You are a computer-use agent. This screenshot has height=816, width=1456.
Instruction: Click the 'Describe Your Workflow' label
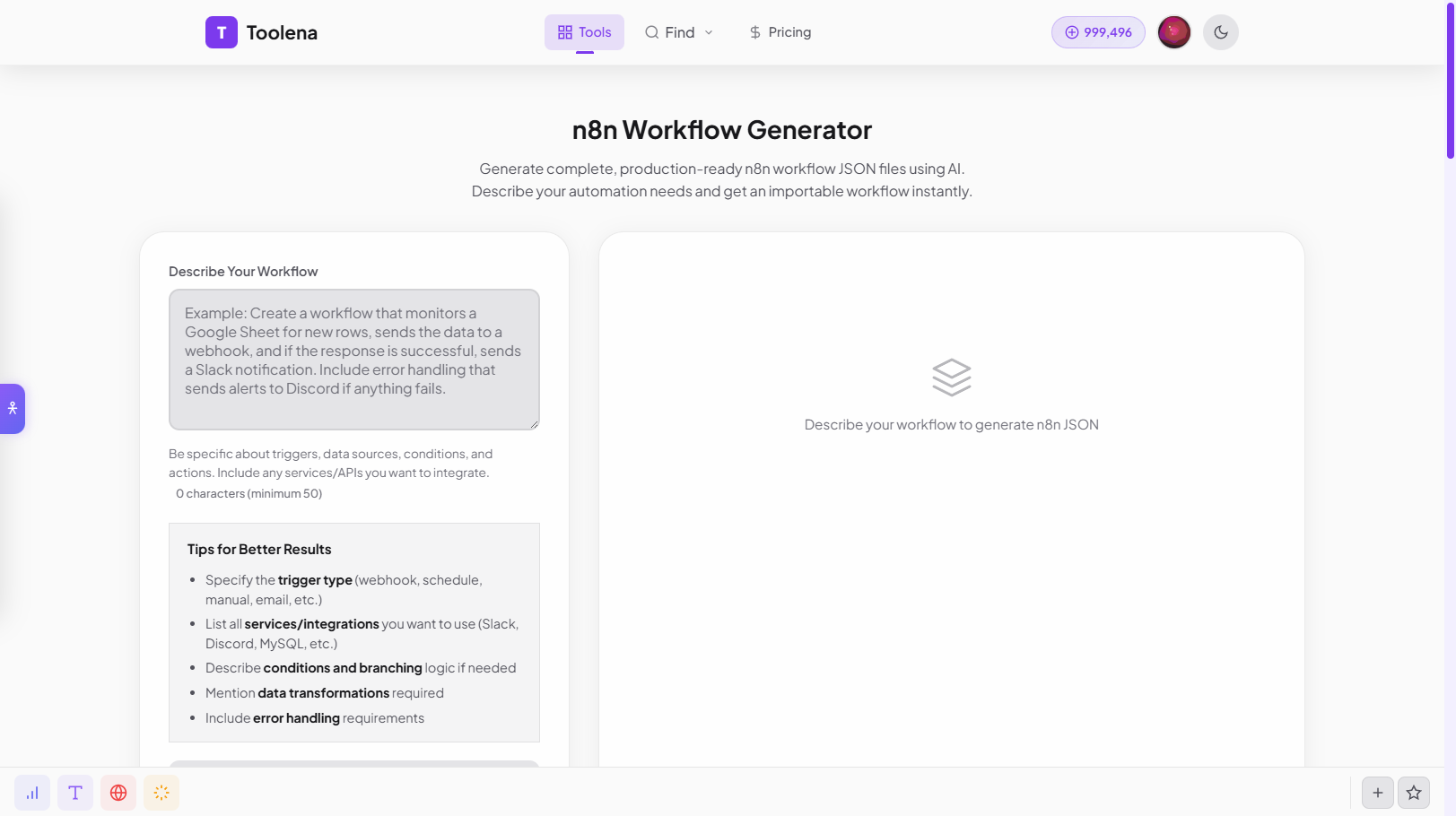tap(243, 272)
